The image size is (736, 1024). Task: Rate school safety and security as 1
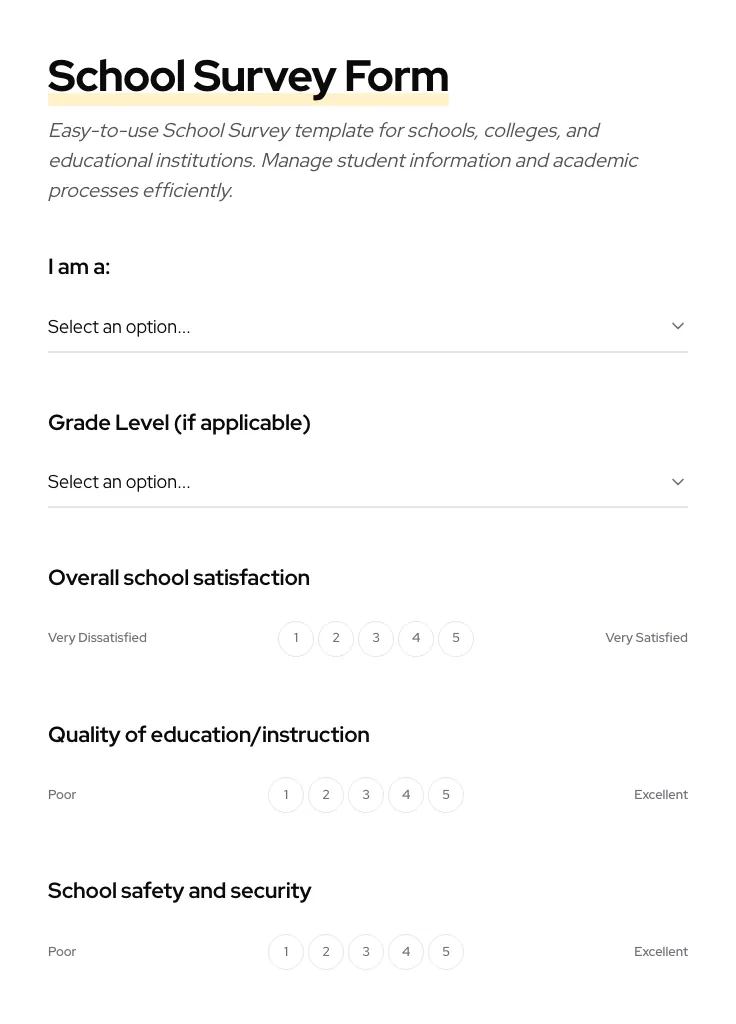click(286, 951)
